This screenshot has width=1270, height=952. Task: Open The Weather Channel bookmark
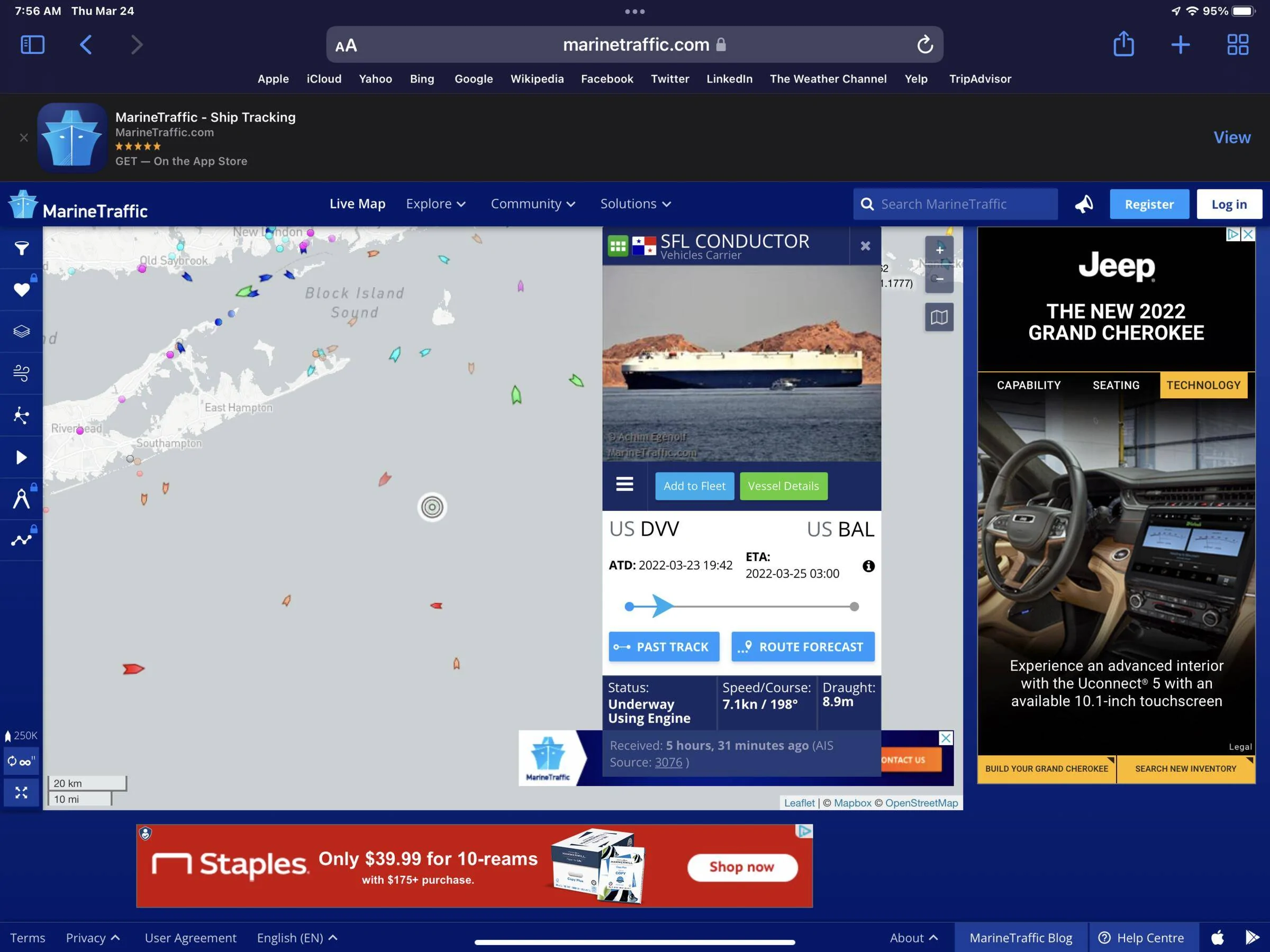pos(828,79)
